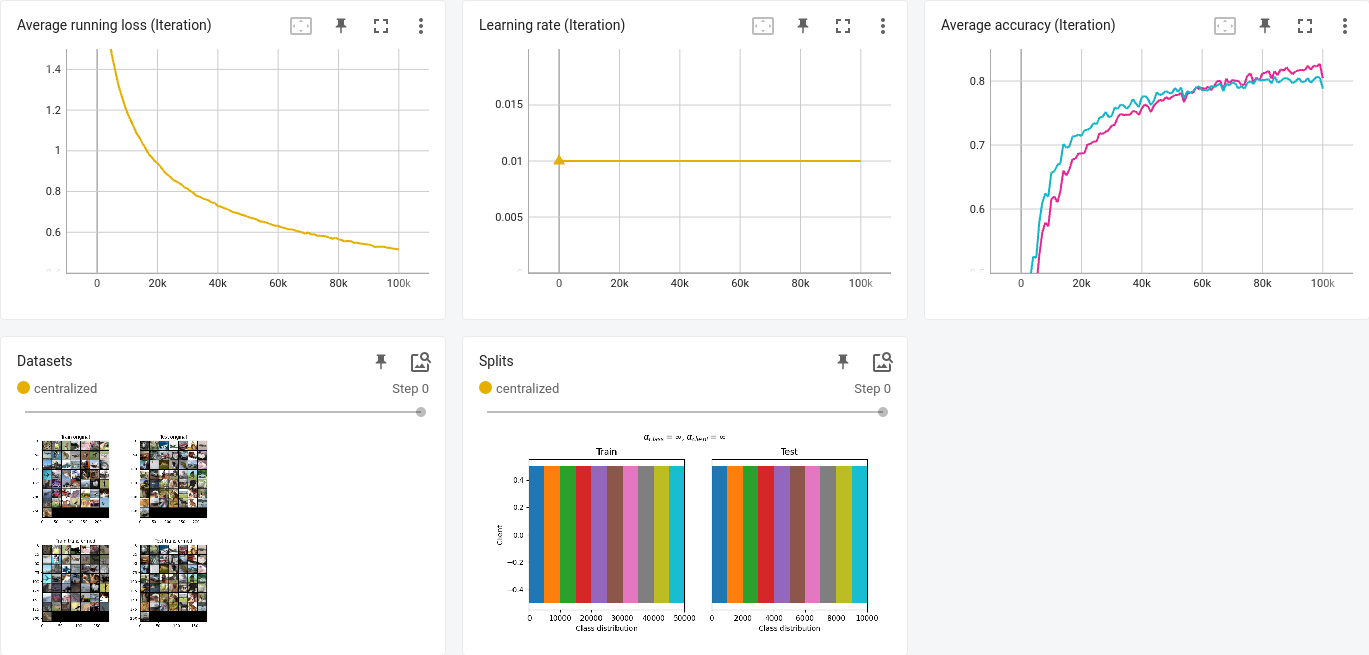Image resolution: width=1369 pixels, height=655 pixels.
Task: Pin the Average accuracy card
Action: pos(1265,26)
